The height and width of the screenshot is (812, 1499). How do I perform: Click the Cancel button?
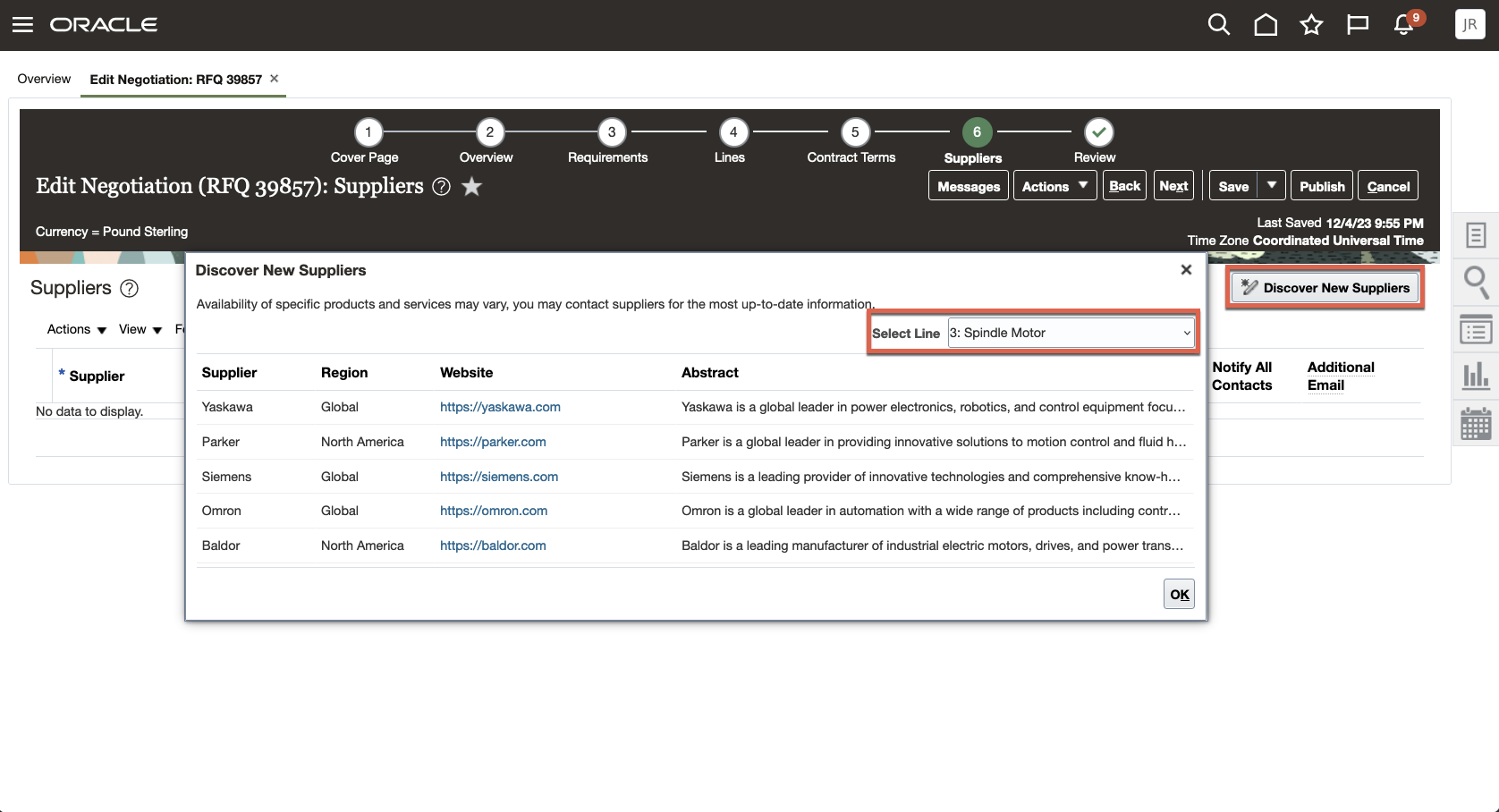pos(1388,186)
